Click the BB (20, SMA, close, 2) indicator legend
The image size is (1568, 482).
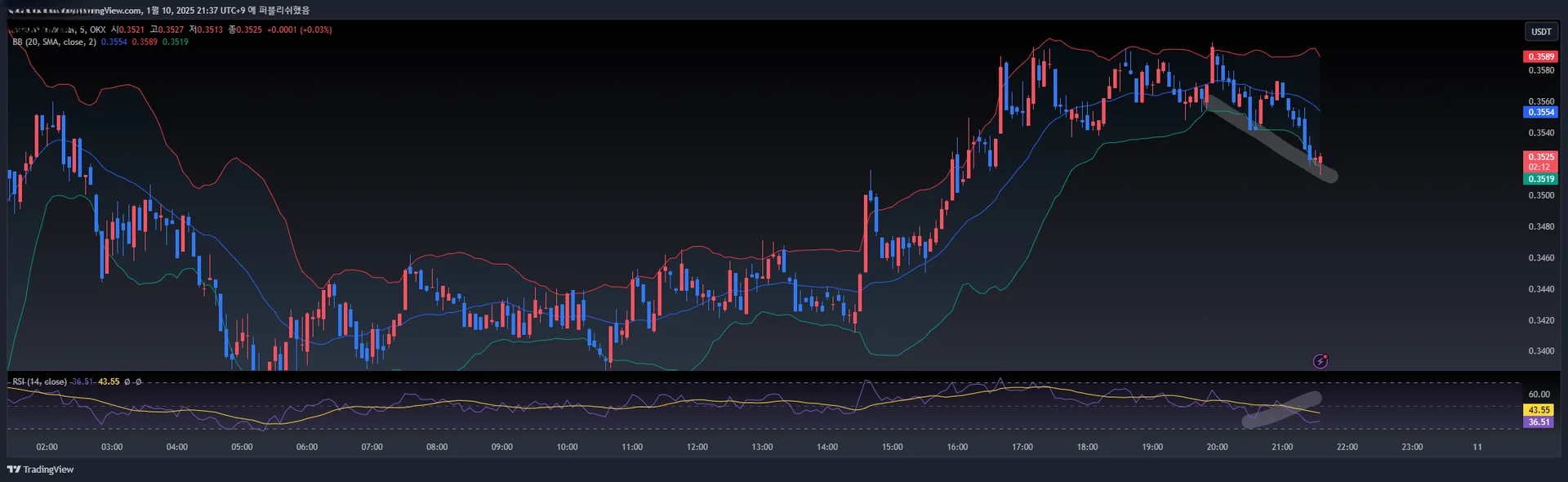coord(54,42)
